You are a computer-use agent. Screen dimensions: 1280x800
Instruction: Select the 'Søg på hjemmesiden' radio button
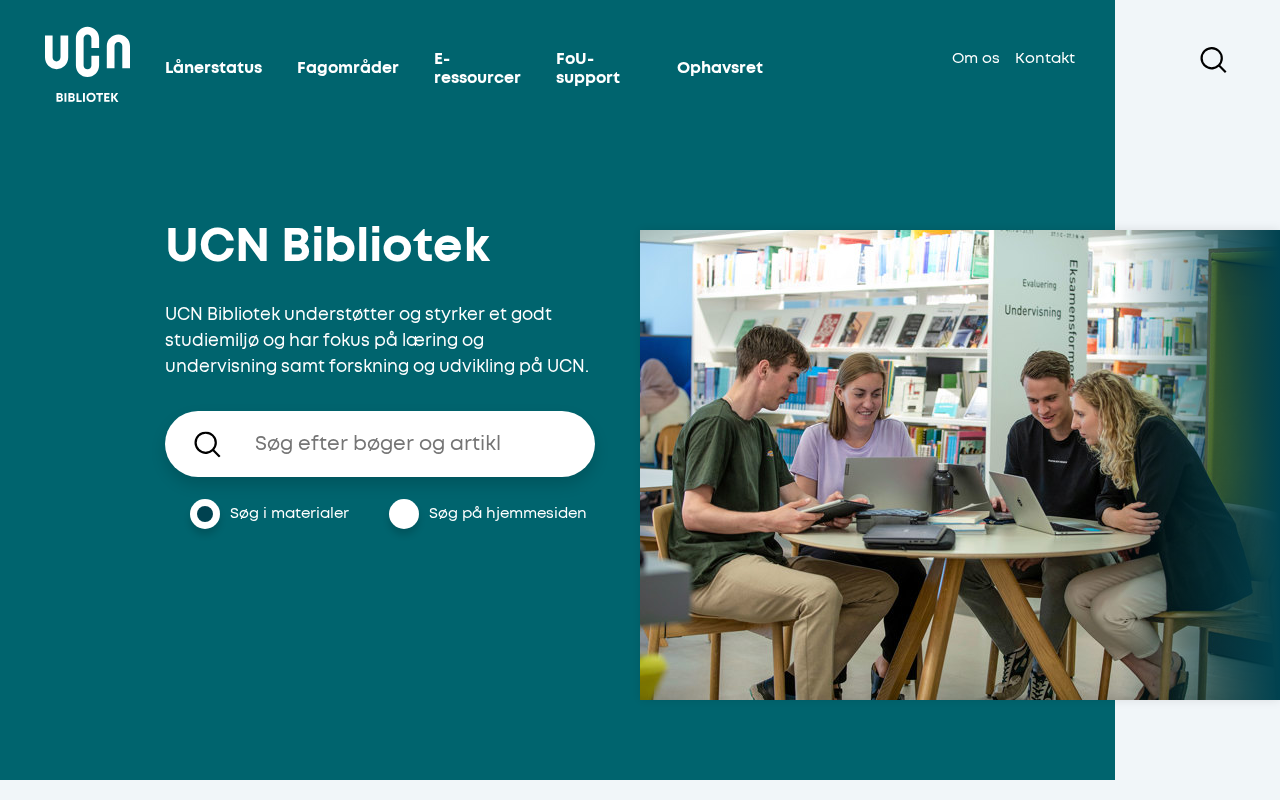404,514
